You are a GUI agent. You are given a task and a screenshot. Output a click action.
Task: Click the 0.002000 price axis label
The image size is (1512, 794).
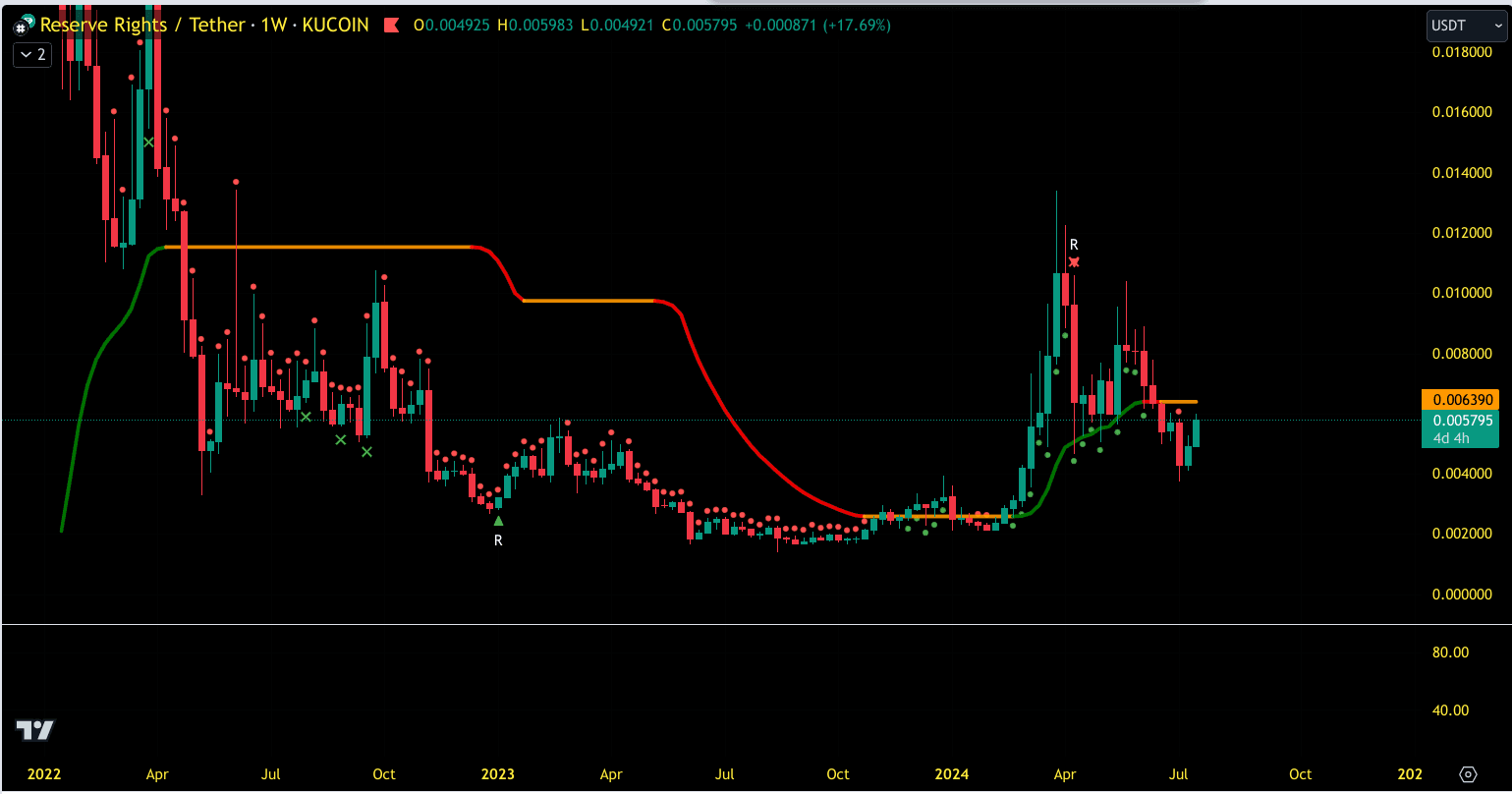tap(1462, 534)
